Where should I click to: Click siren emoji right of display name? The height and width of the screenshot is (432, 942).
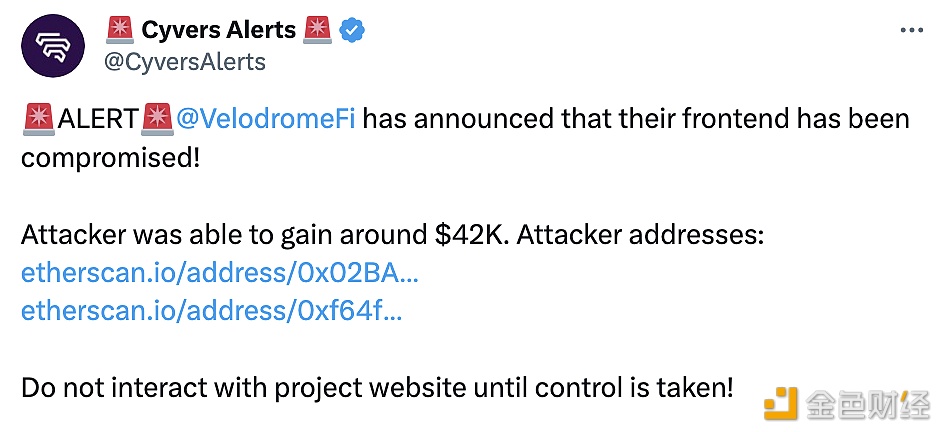pyautogui.click(x=318, y=30)
